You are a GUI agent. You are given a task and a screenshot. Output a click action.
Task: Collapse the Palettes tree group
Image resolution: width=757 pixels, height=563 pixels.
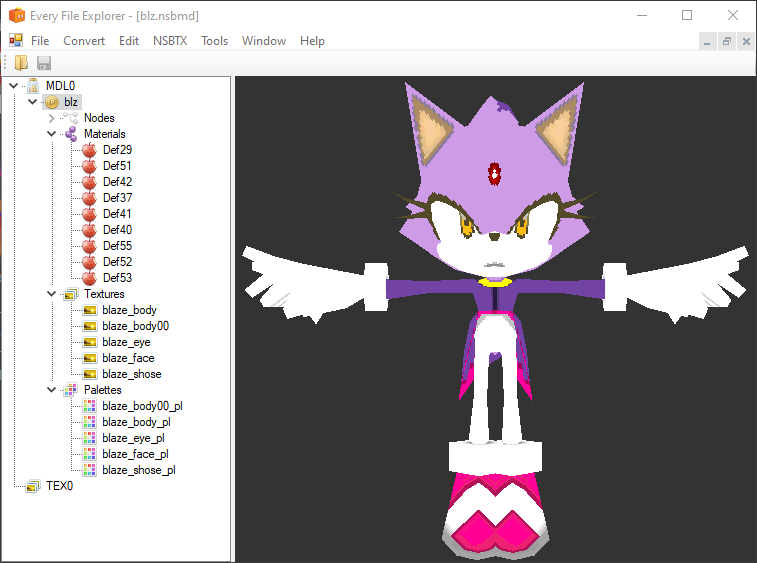pos(52,390)
